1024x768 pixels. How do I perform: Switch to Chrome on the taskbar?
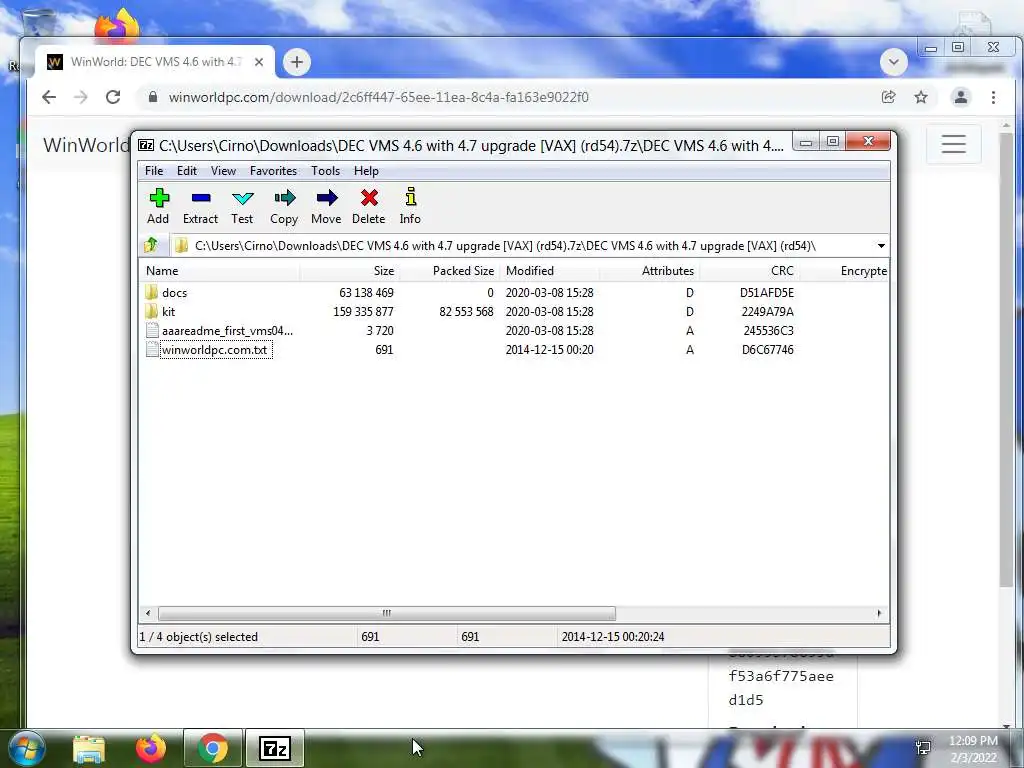click(x=213, y=749)
